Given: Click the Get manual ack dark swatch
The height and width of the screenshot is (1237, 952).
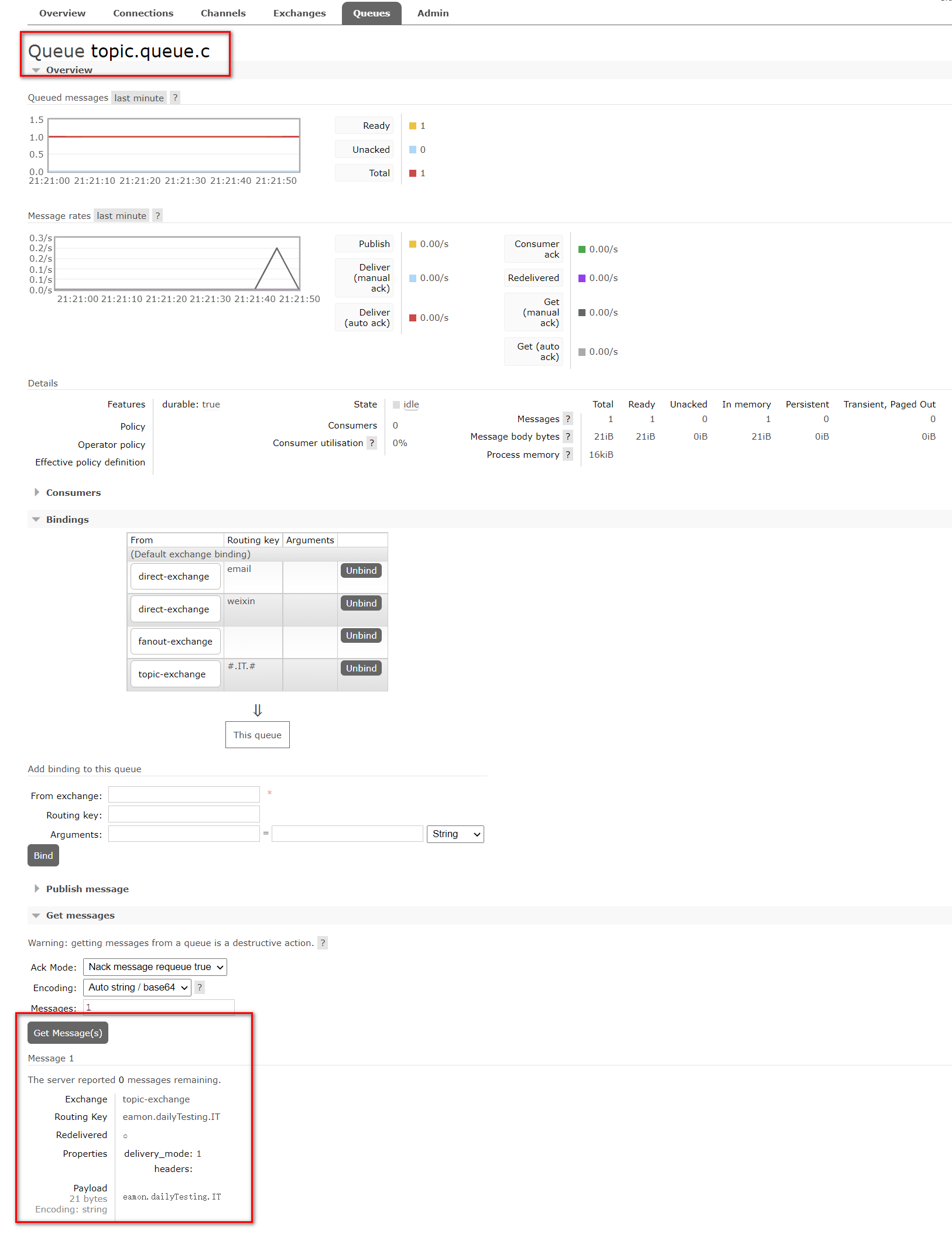Looking at the screenshot, I should (x=582, y=312).
